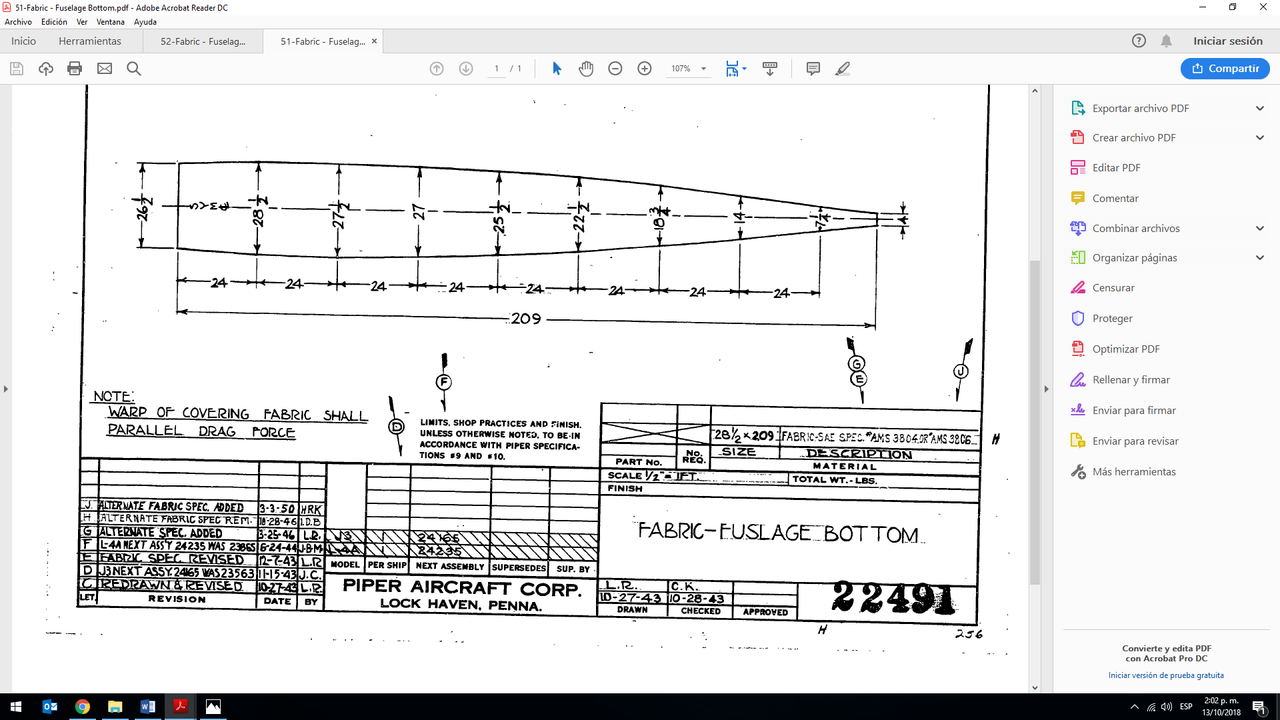Click the Save file icon
Screen dimensions: 1280x720
[x=16, y=68]
